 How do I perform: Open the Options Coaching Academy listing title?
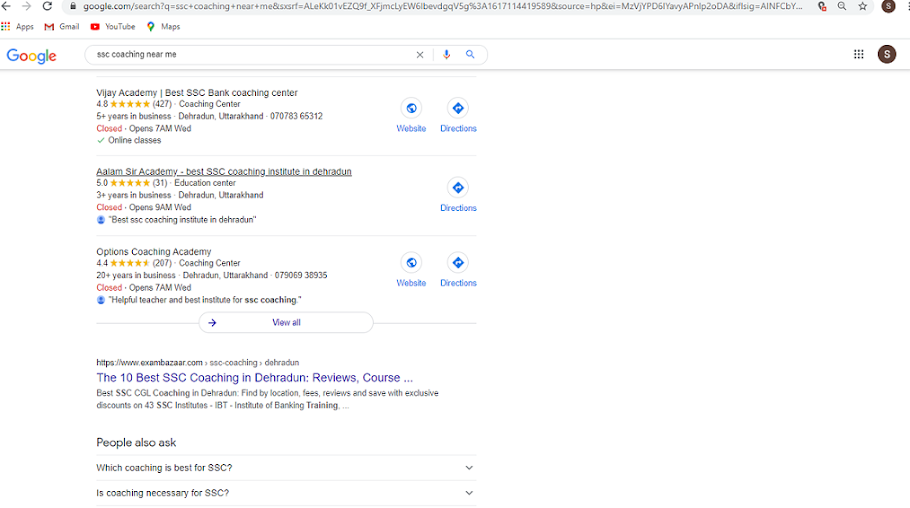tap(154, 252)
